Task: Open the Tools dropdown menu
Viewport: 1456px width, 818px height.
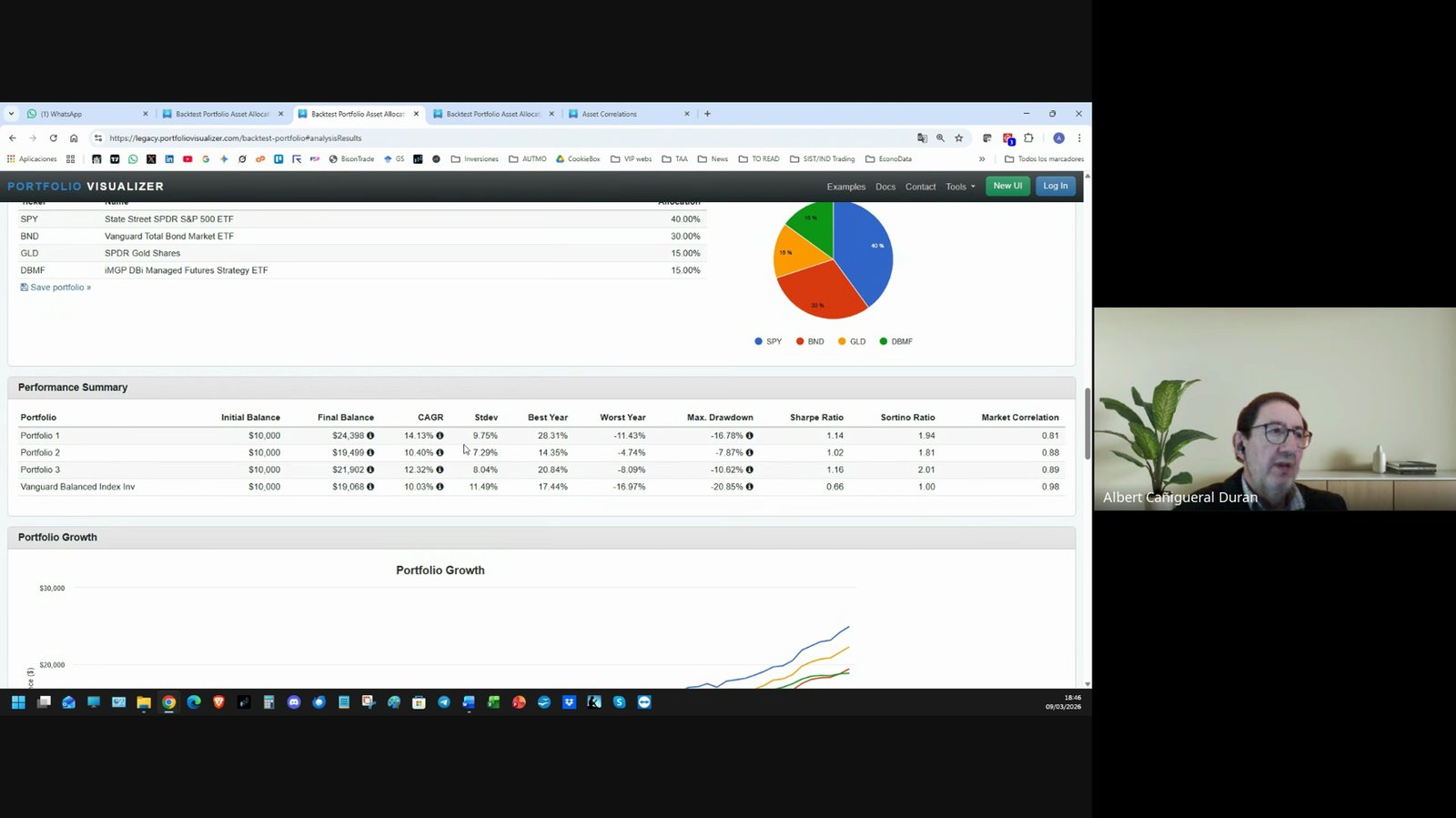Action: coord(960,187)
